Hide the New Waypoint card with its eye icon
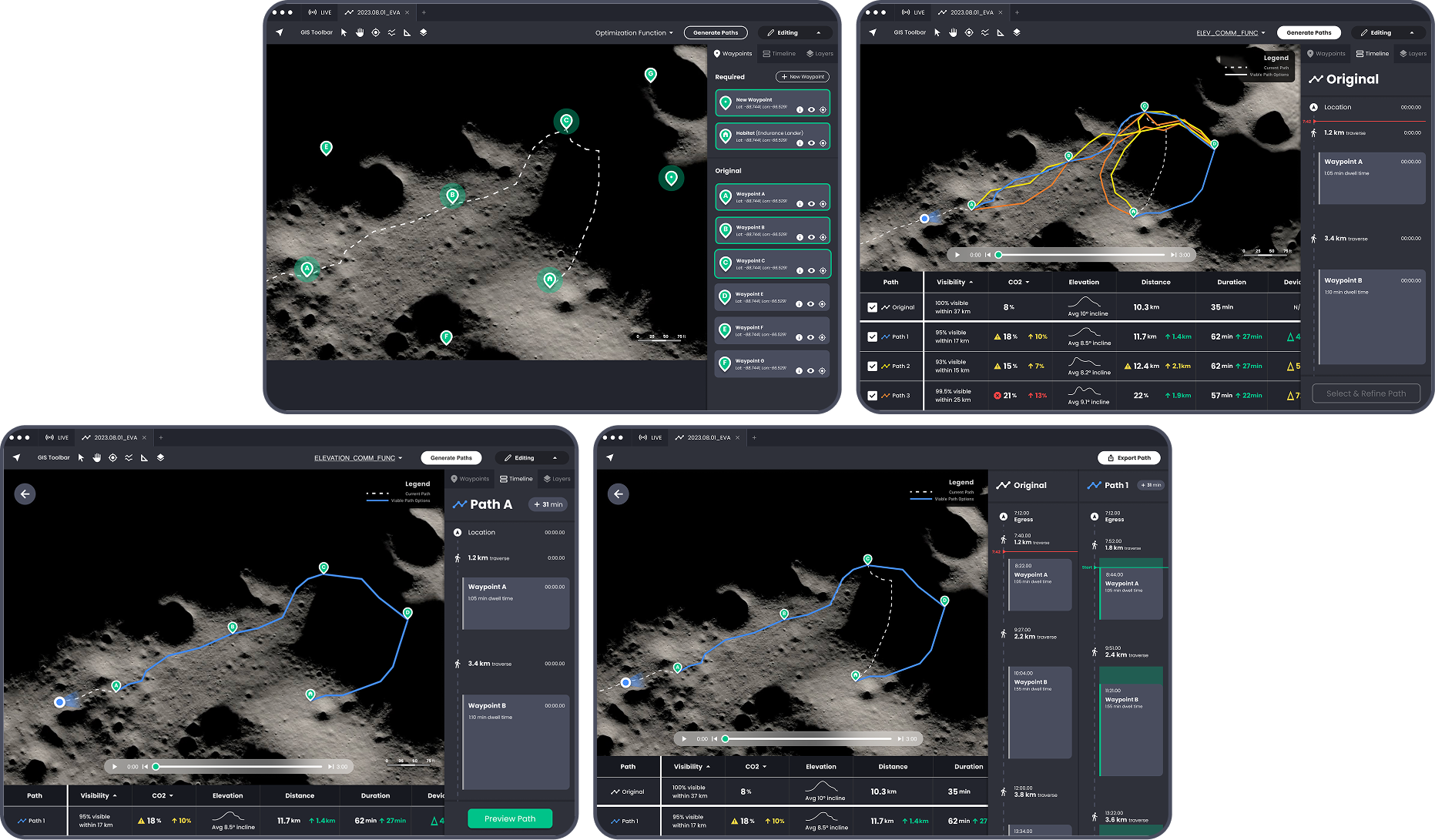The image size is (1435, 840). pos(811,109)
